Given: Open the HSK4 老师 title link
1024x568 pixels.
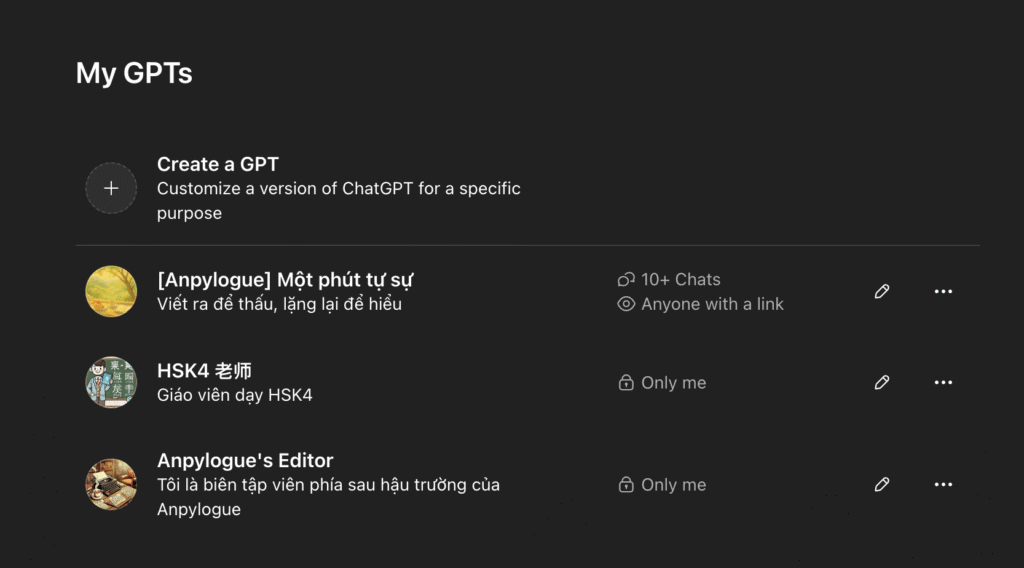Looking at the screenshot, I should pos(204,371).
